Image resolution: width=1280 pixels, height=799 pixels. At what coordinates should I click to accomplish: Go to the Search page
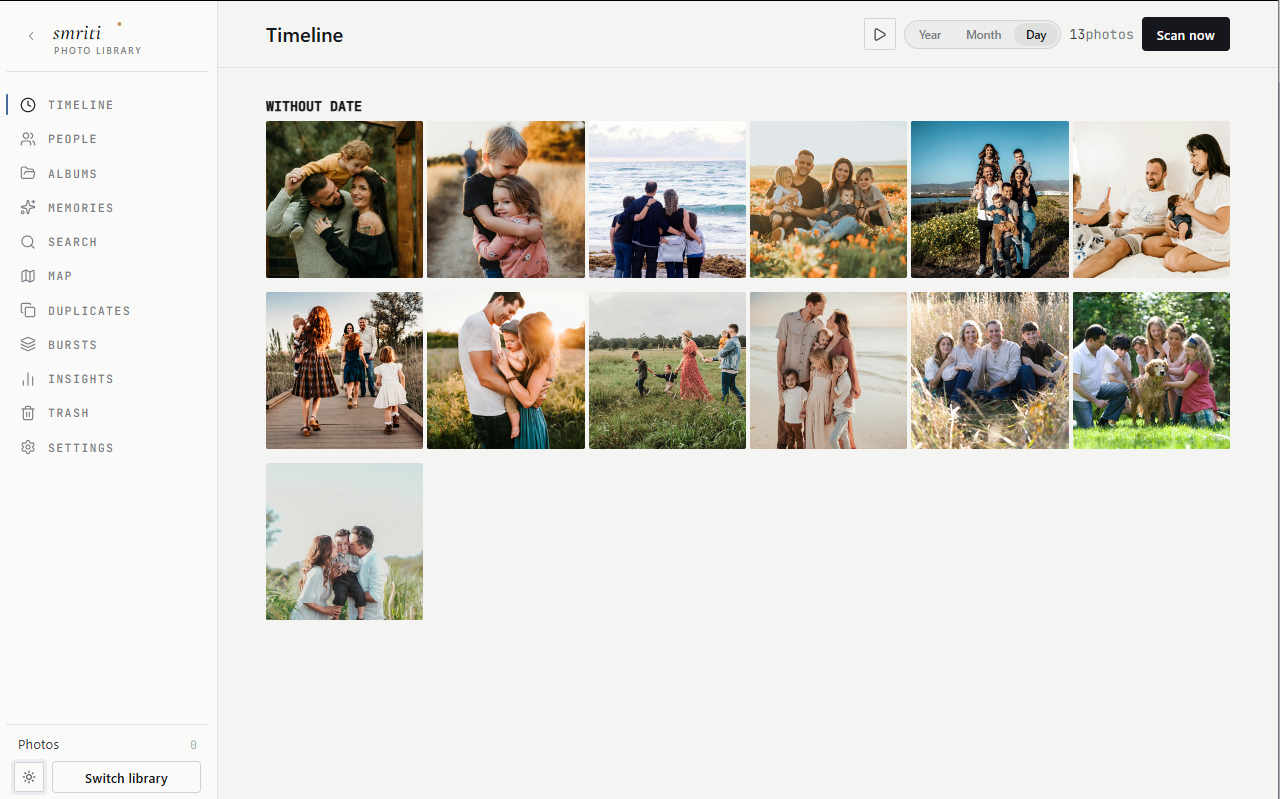point(73,242)
